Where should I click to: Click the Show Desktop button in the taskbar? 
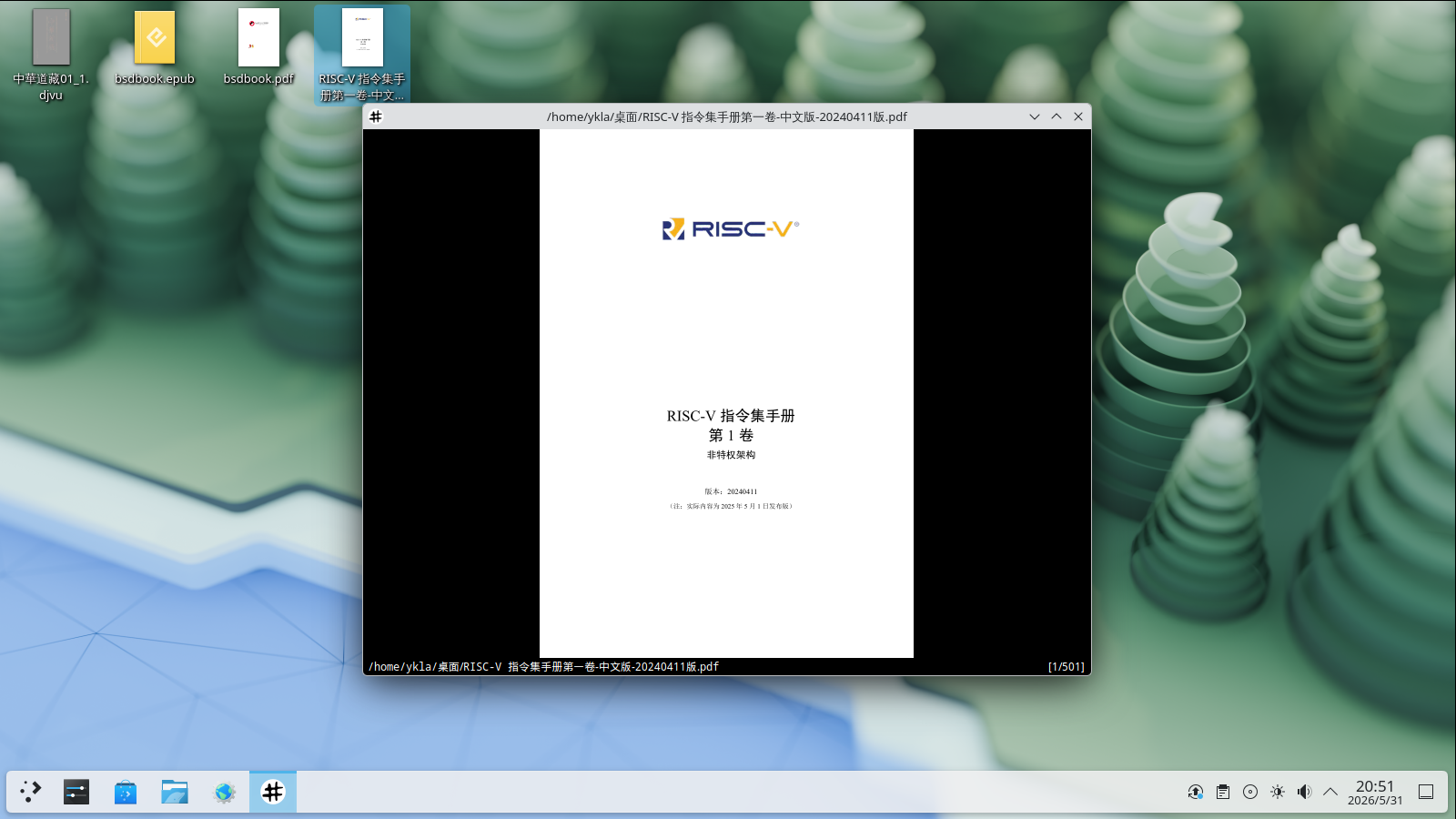click(1426, 792)
